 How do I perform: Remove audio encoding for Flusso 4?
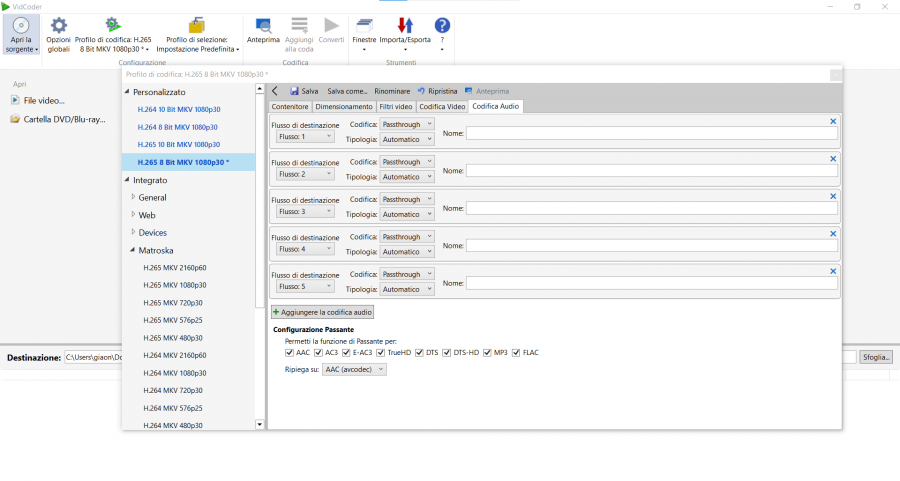coord(833,234)
